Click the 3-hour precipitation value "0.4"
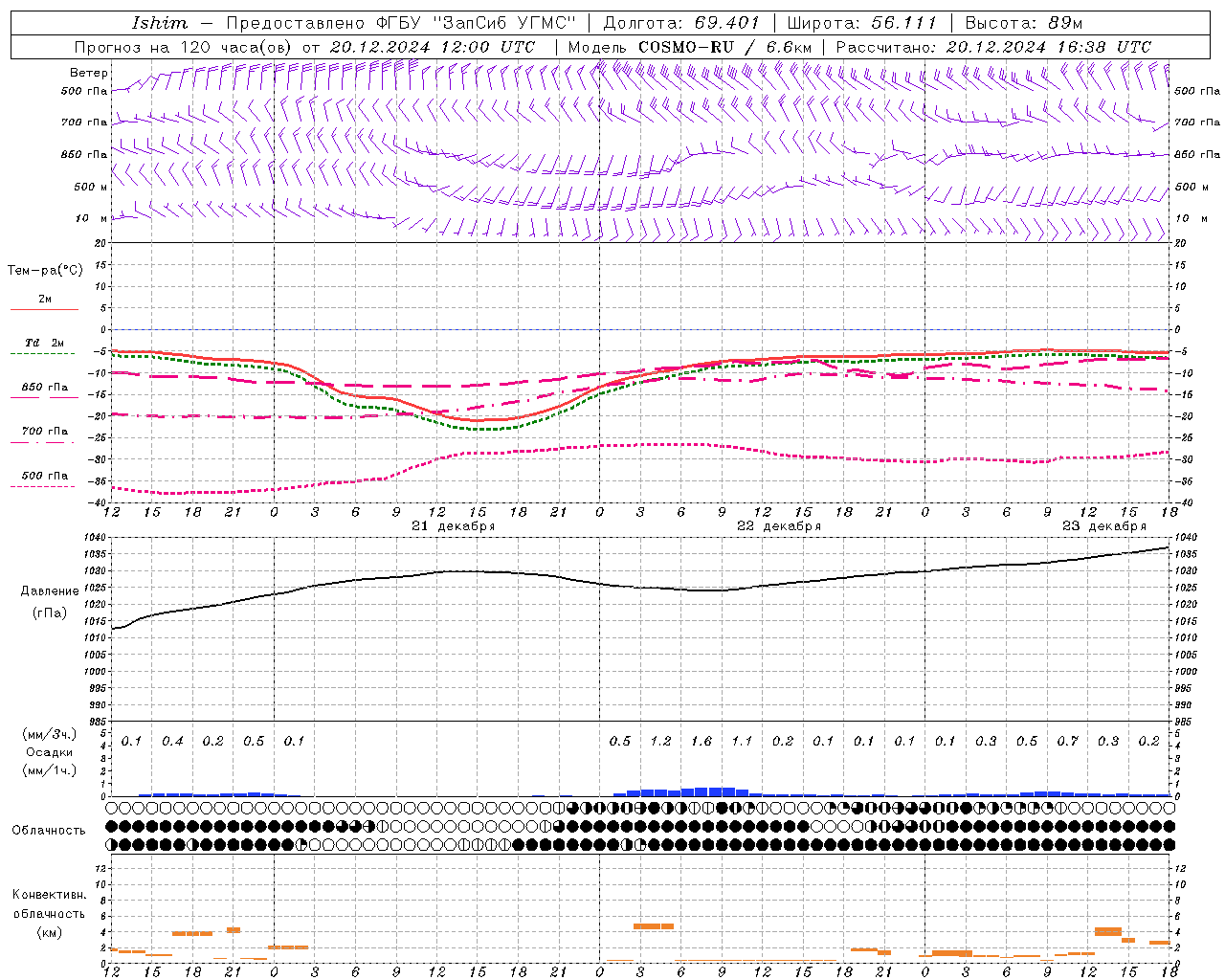1225x980 pixels. click(x=172, y=742)
